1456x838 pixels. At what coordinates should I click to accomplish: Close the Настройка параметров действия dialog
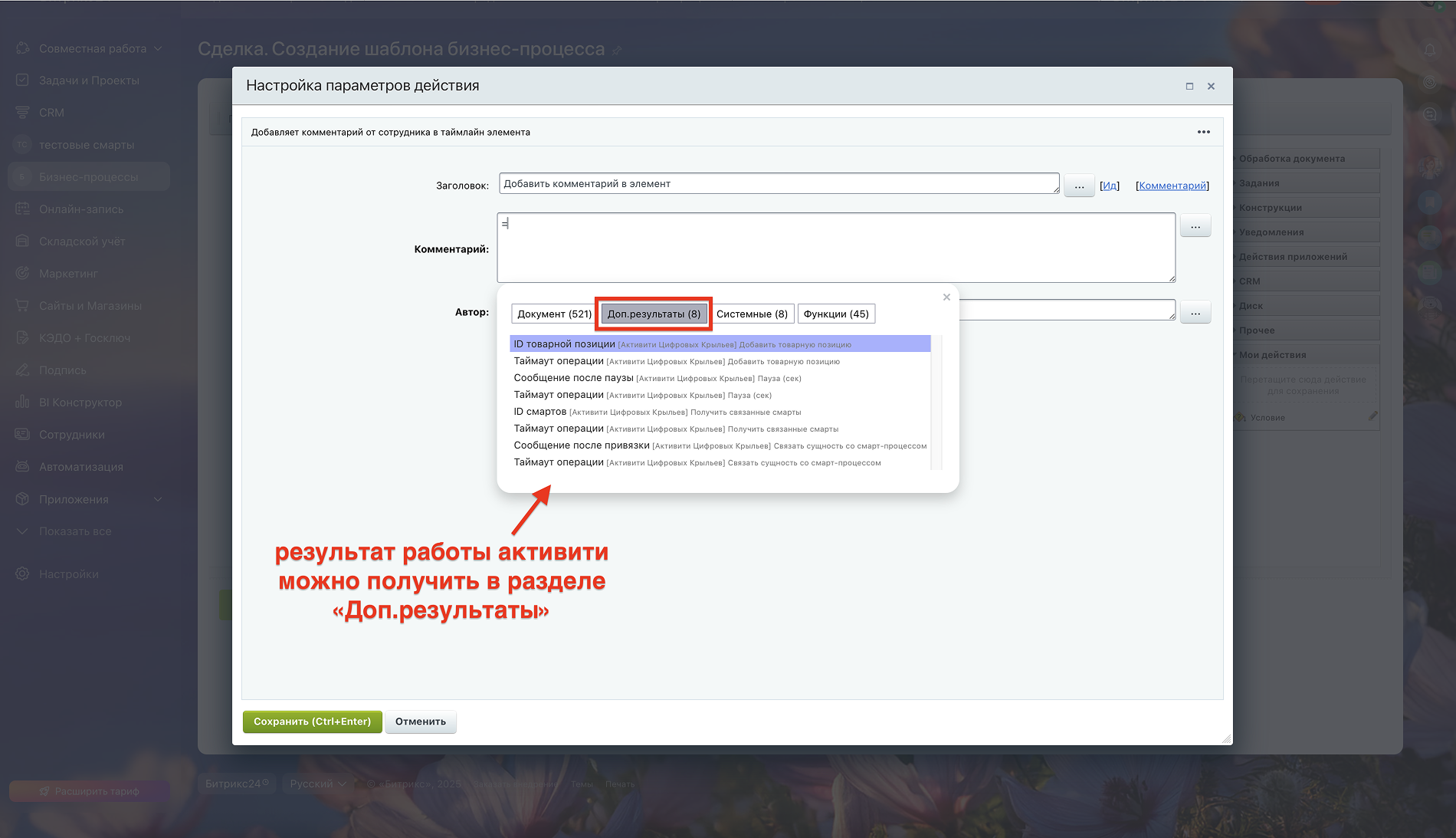tap(1211, 86)
